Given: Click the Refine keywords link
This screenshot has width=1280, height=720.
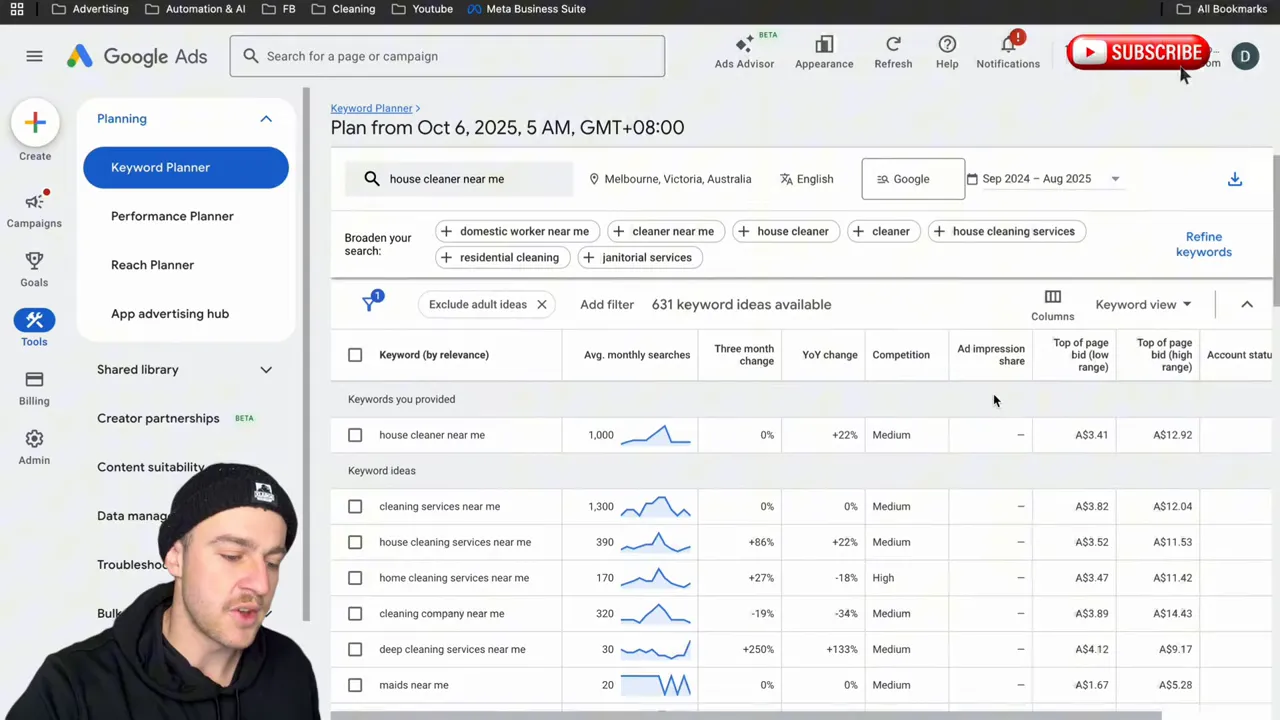Looking at the screenshot, I should click(1203, 244).
